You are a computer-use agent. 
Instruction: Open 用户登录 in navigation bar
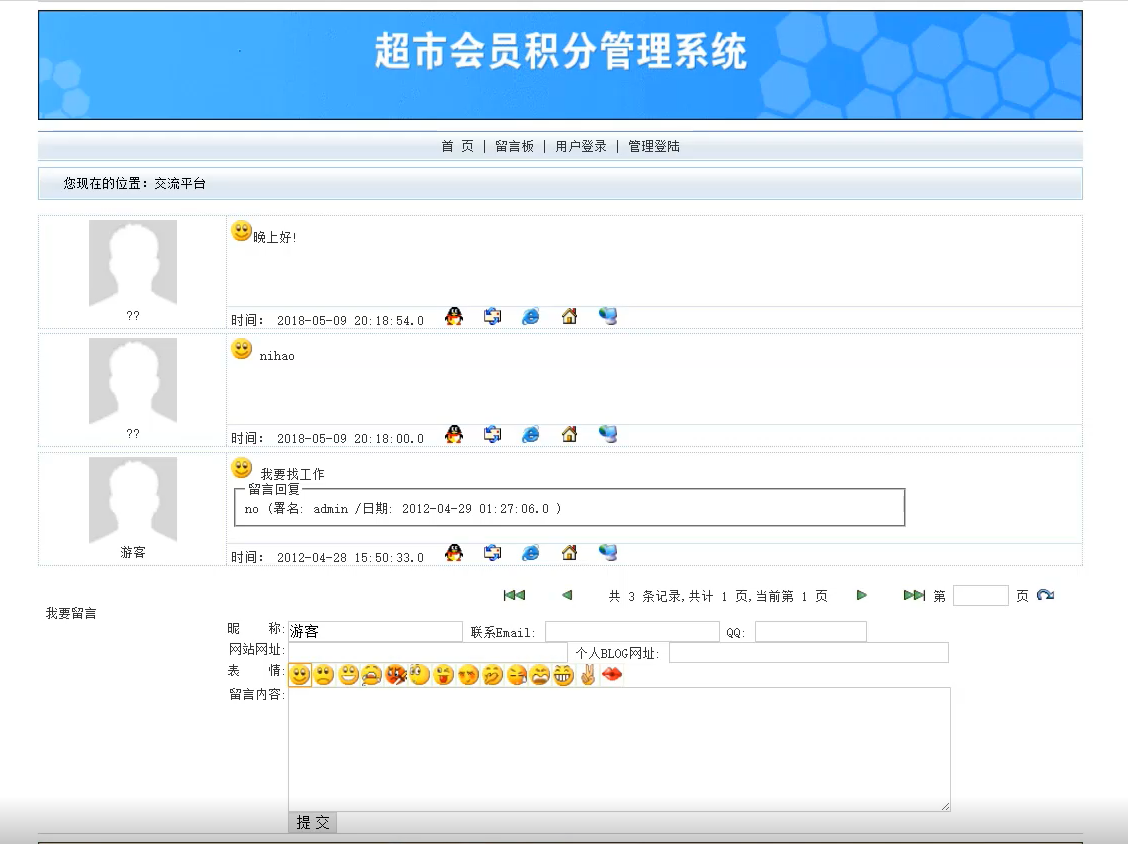pyautogui.click(x=581, y=146)
